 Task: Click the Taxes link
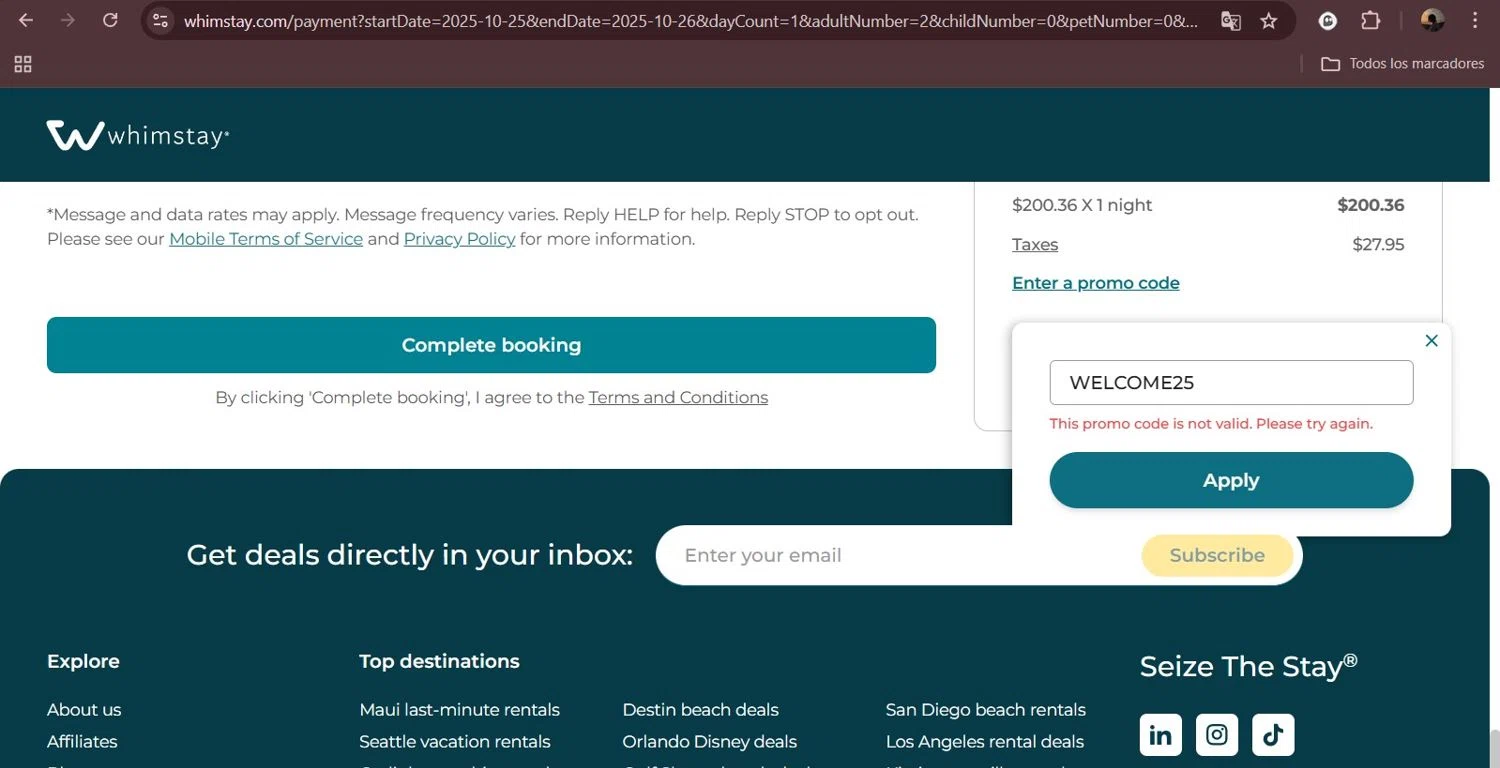pyautogui.click(x=1035, y=244)
